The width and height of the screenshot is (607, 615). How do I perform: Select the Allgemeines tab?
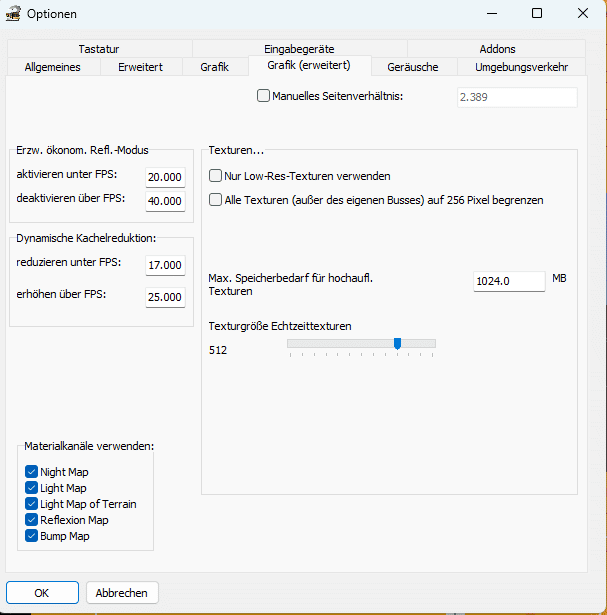pos(52,67)
